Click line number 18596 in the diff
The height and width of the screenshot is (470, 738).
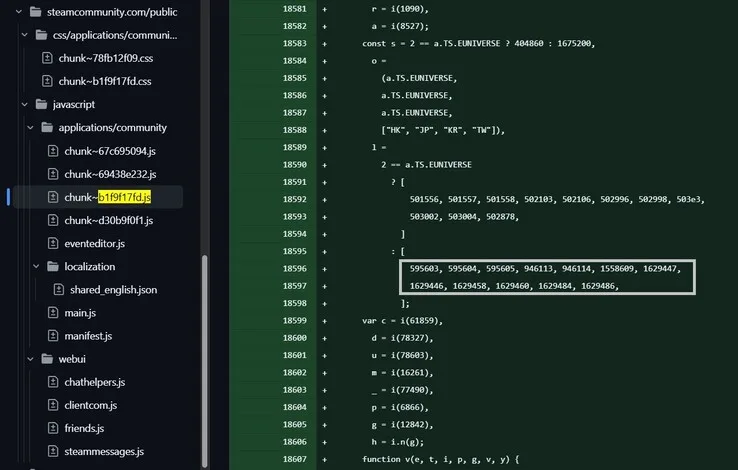(294, 269)
